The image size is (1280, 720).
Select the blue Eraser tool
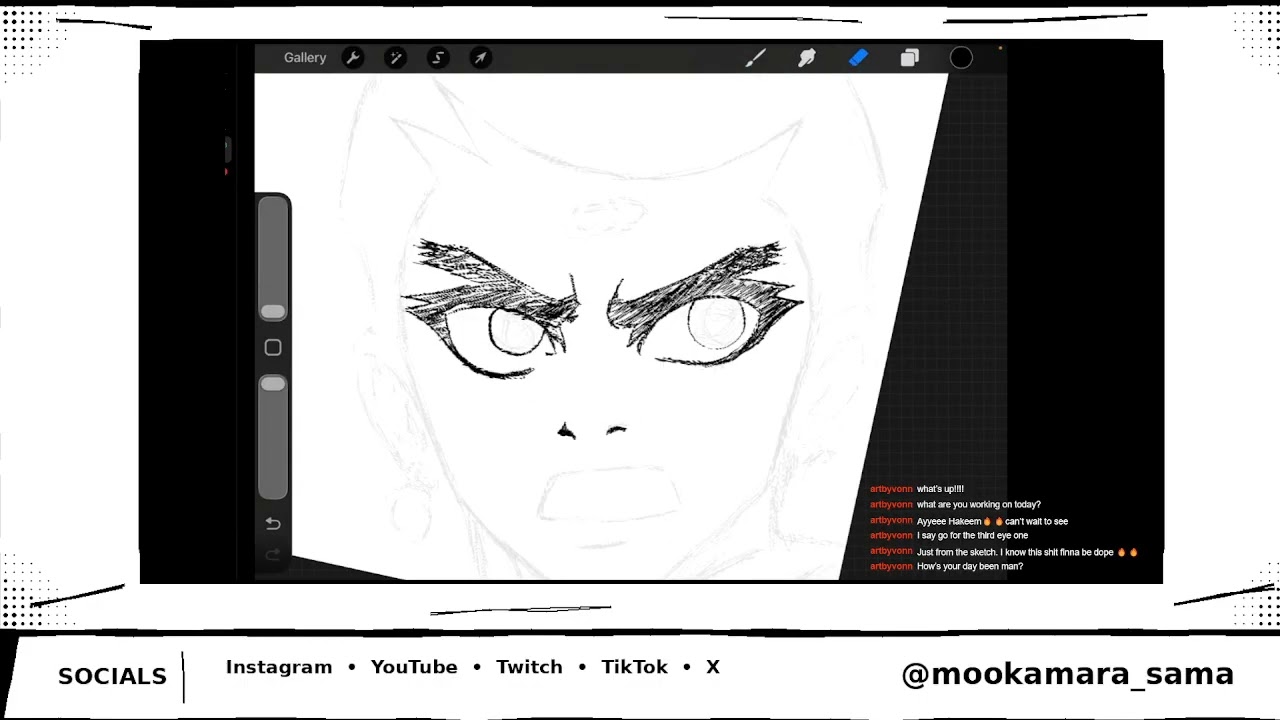point(858,58)
